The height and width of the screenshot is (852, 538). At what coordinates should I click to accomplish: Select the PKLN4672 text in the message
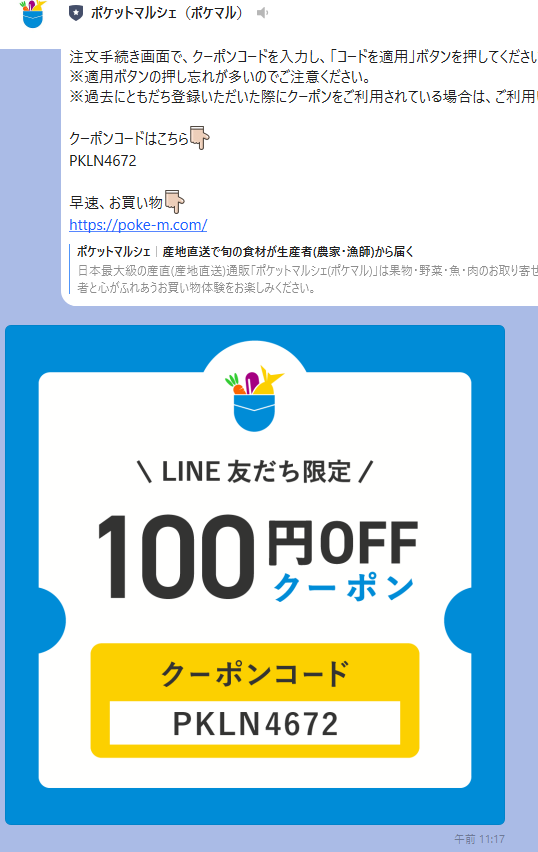103,161
